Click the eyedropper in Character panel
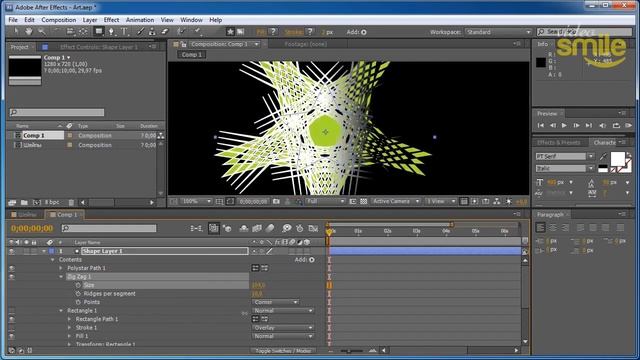This screenshot has width=640, height=360. click(603, 156)
